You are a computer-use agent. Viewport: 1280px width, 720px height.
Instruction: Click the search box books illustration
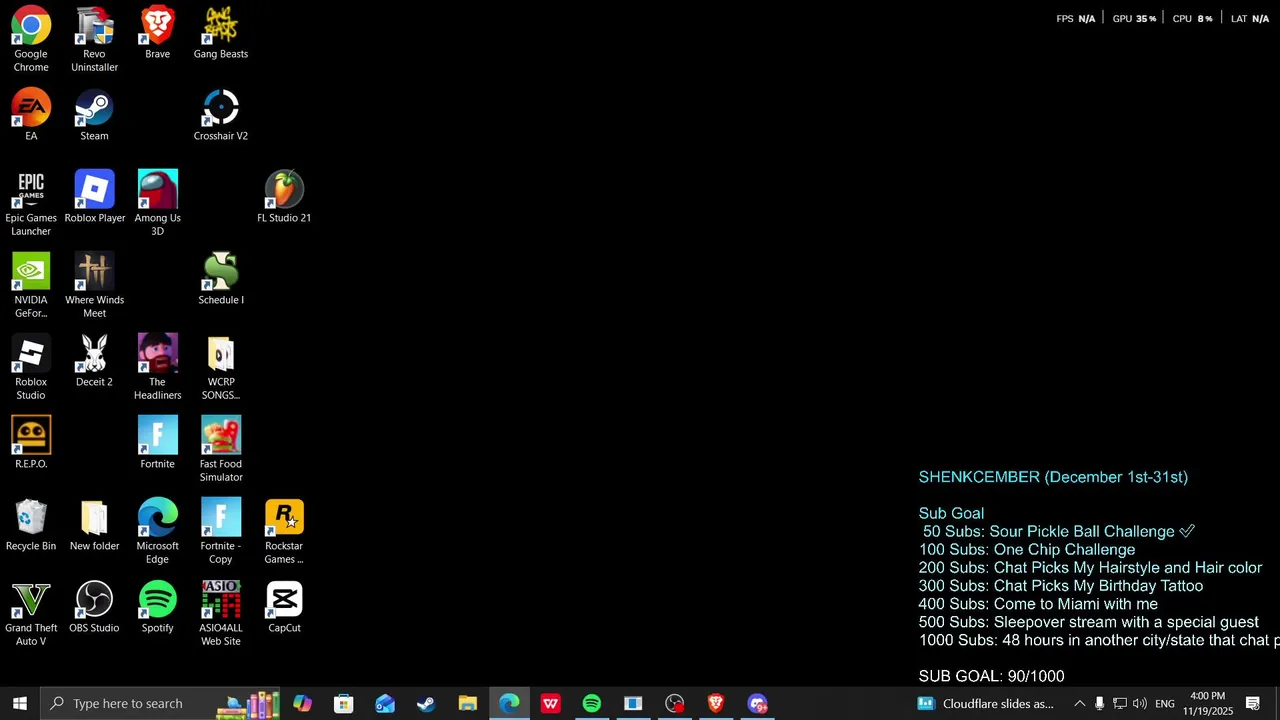(x=250, y=704)
